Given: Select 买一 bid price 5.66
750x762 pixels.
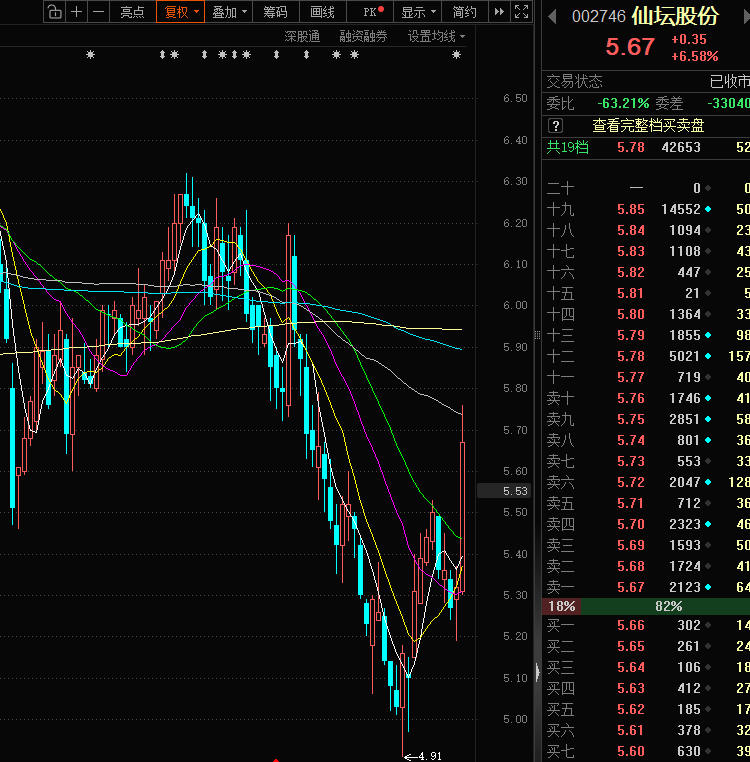Looking at the screenshot, I should [631, 625].
